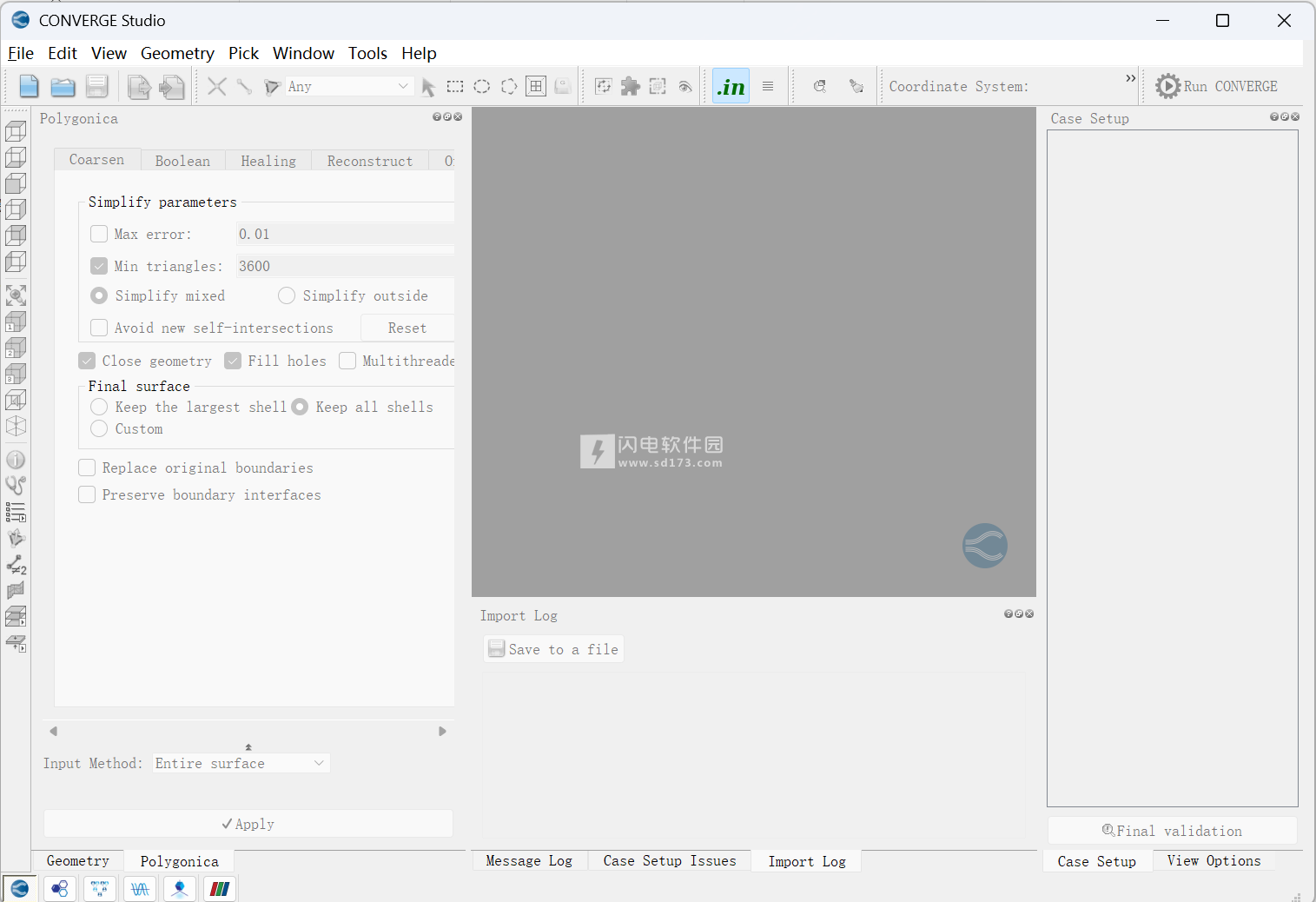This screenshot has height=902, width=1316.
Task: Open the Tools menu
Action: [x=367, y=53]
